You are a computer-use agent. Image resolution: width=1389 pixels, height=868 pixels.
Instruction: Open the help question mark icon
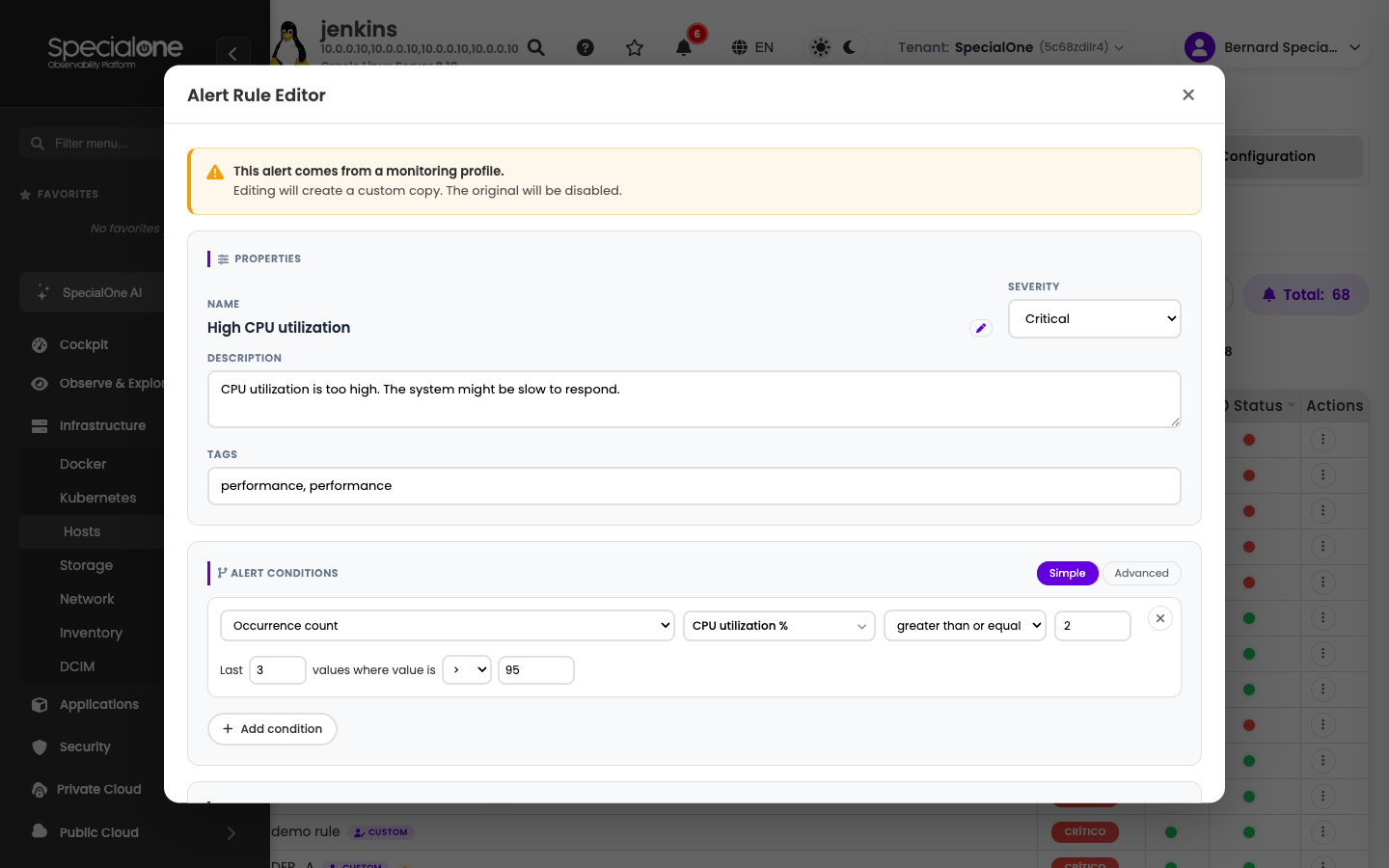(x=586, y=47)
